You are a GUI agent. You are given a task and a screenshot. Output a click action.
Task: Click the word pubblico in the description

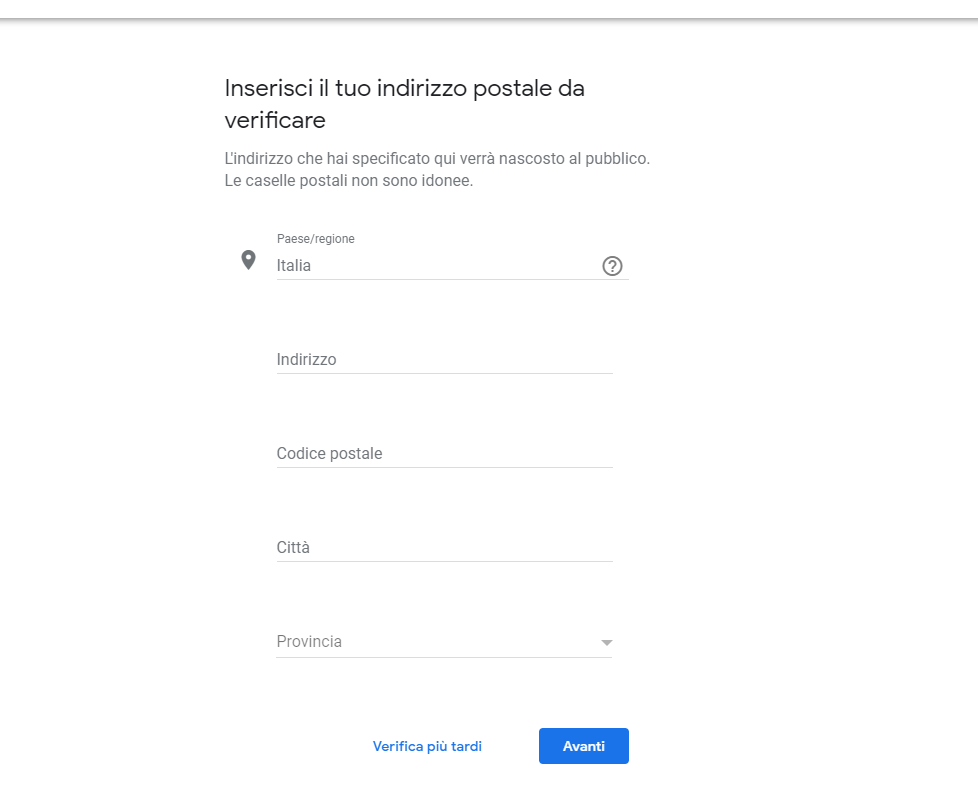(x=617, y=159)
